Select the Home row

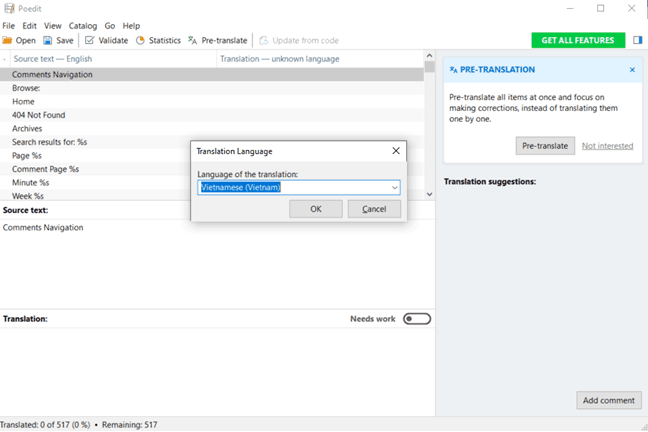click(212, 102)
